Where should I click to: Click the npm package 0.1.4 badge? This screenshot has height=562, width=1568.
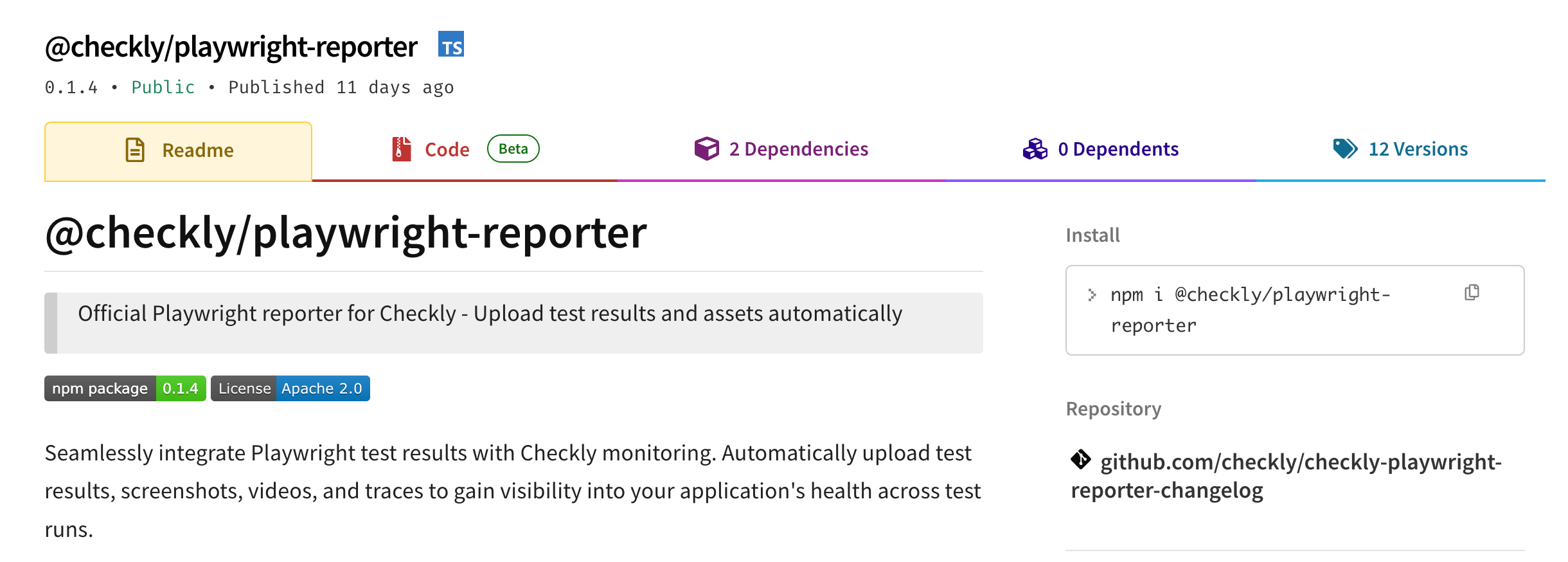coord(125,388)
